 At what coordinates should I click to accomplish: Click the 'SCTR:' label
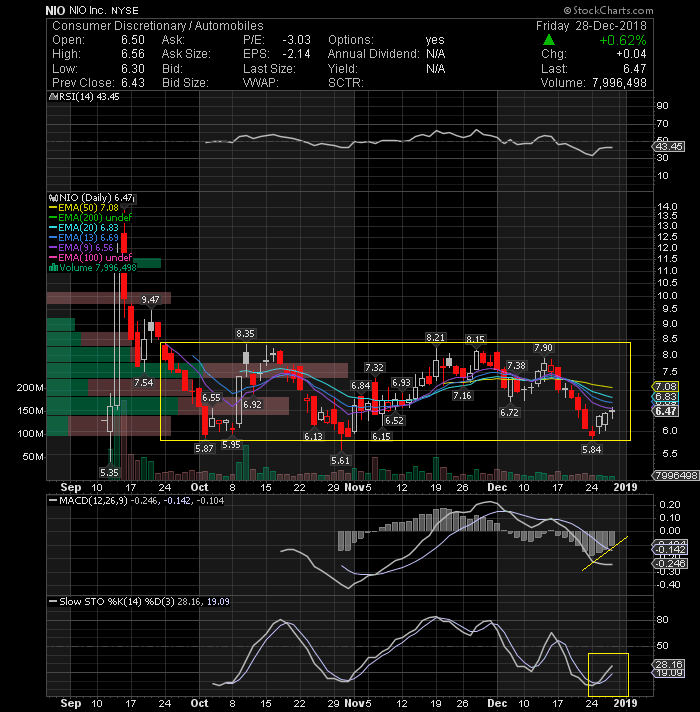tap(345, 83)
